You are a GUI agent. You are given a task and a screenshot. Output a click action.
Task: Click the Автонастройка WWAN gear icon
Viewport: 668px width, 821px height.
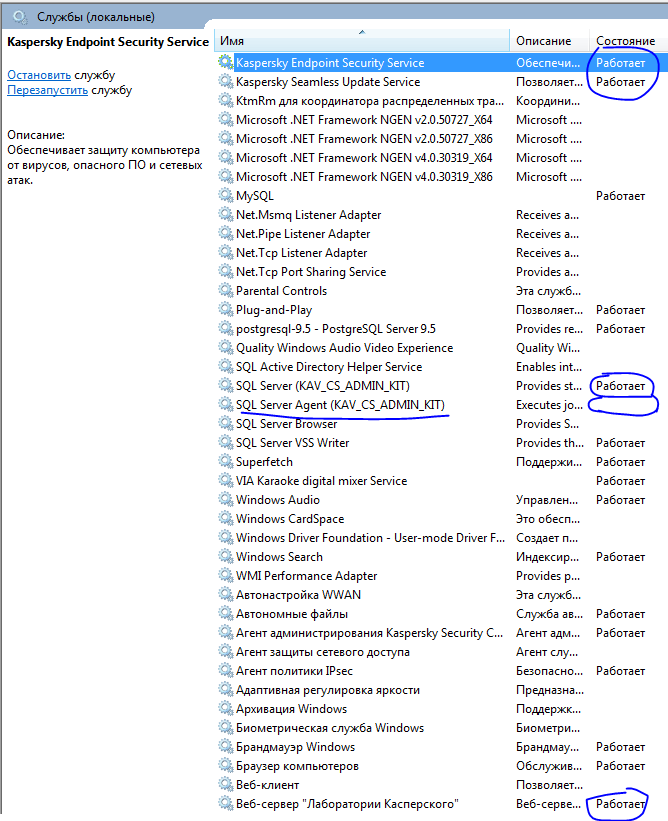226,594
